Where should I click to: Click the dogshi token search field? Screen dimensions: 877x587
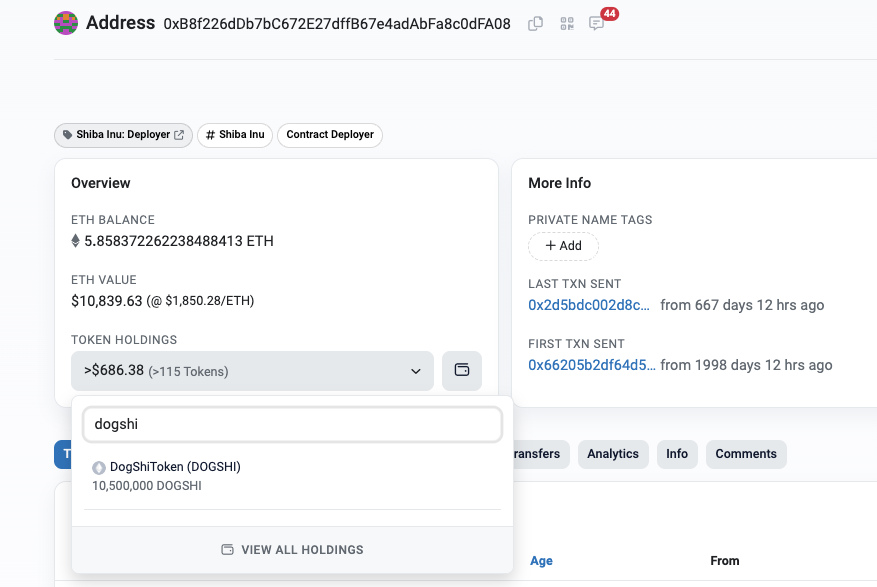pos(293,424)
